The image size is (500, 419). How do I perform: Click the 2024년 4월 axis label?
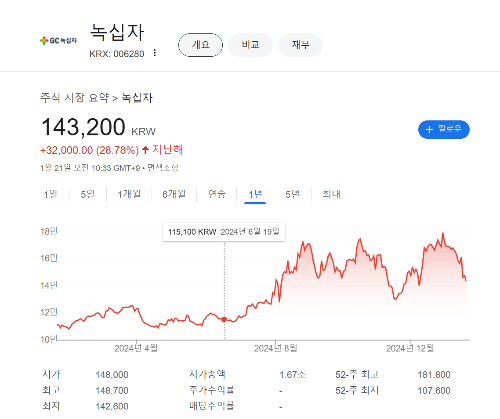tap(136, 348)
